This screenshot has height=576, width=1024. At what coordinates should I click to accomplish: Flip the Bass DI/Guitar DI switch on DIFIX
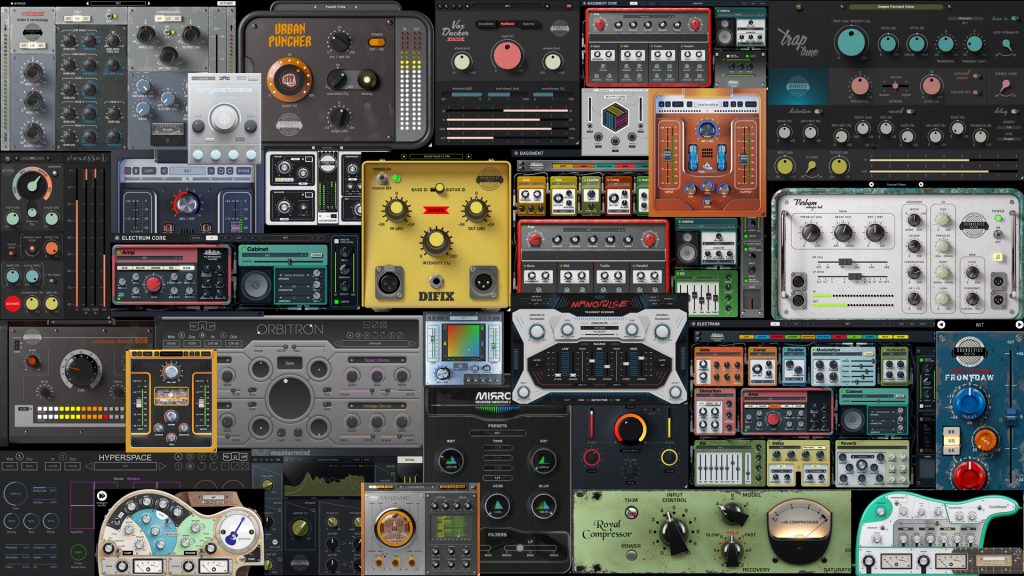(x=440, y=188)
